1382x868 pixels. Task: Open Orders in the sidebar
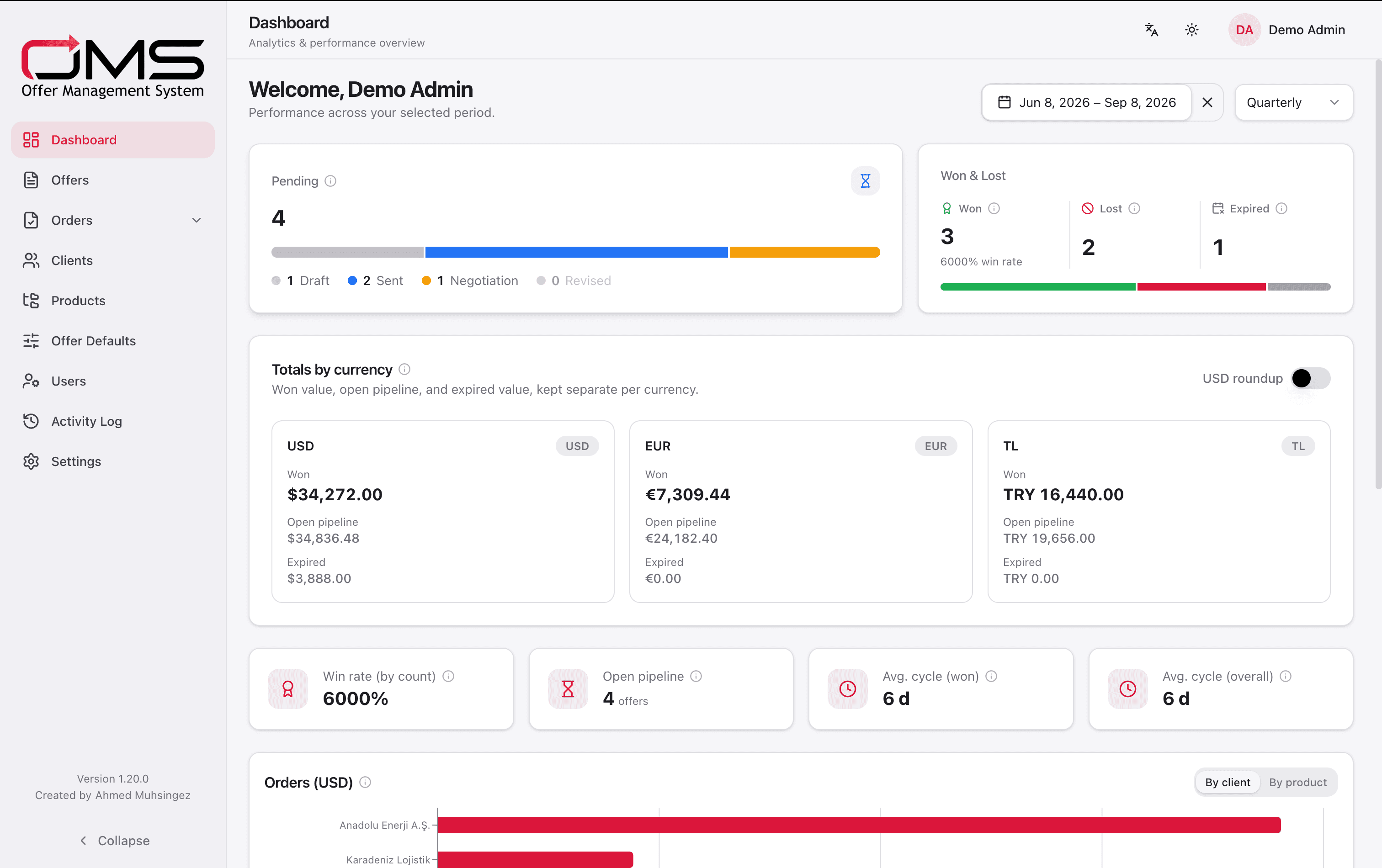[x=112, y=220]
